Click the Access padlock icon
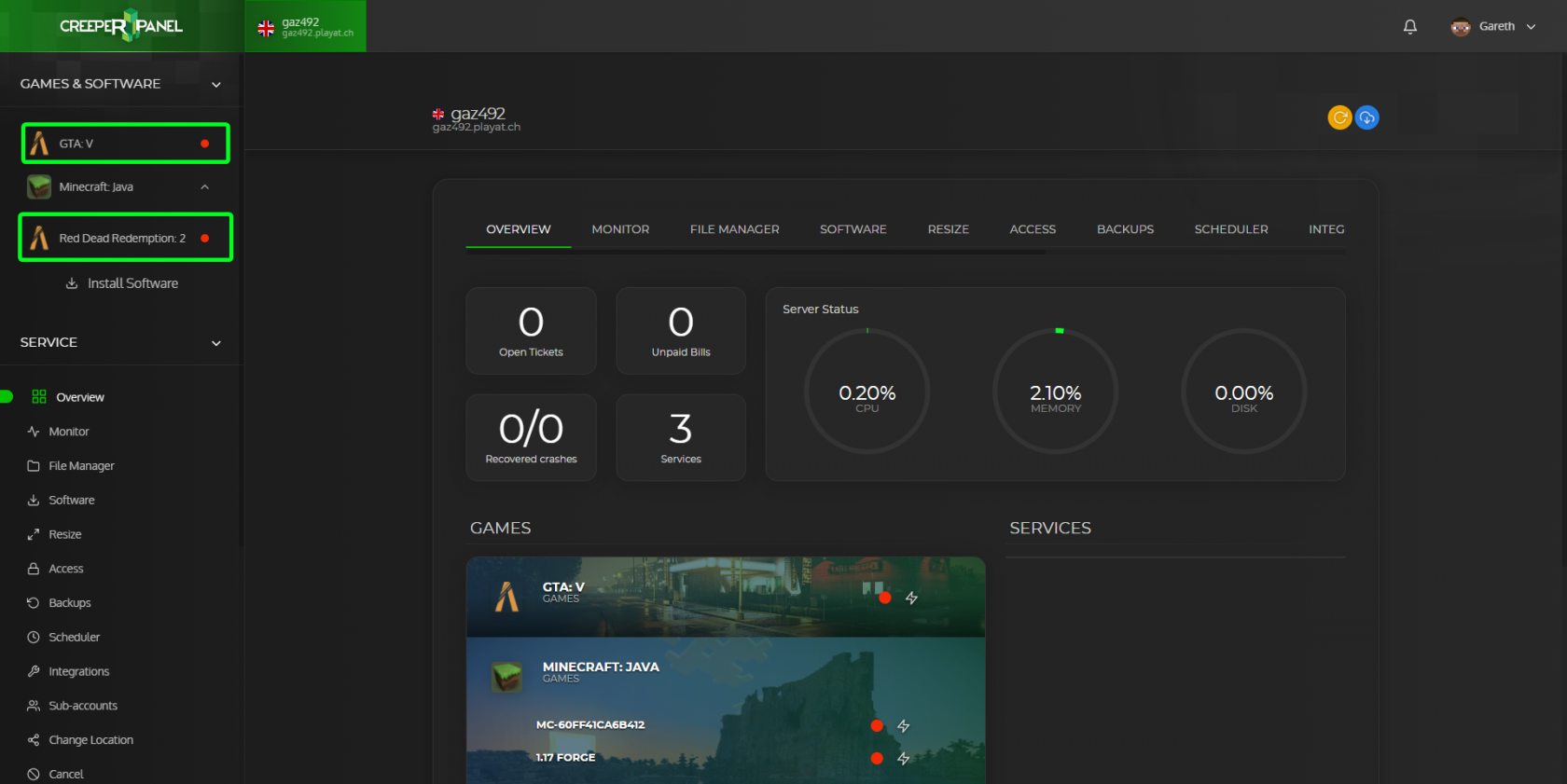1567x784 pixels. [x=34, y=569]
